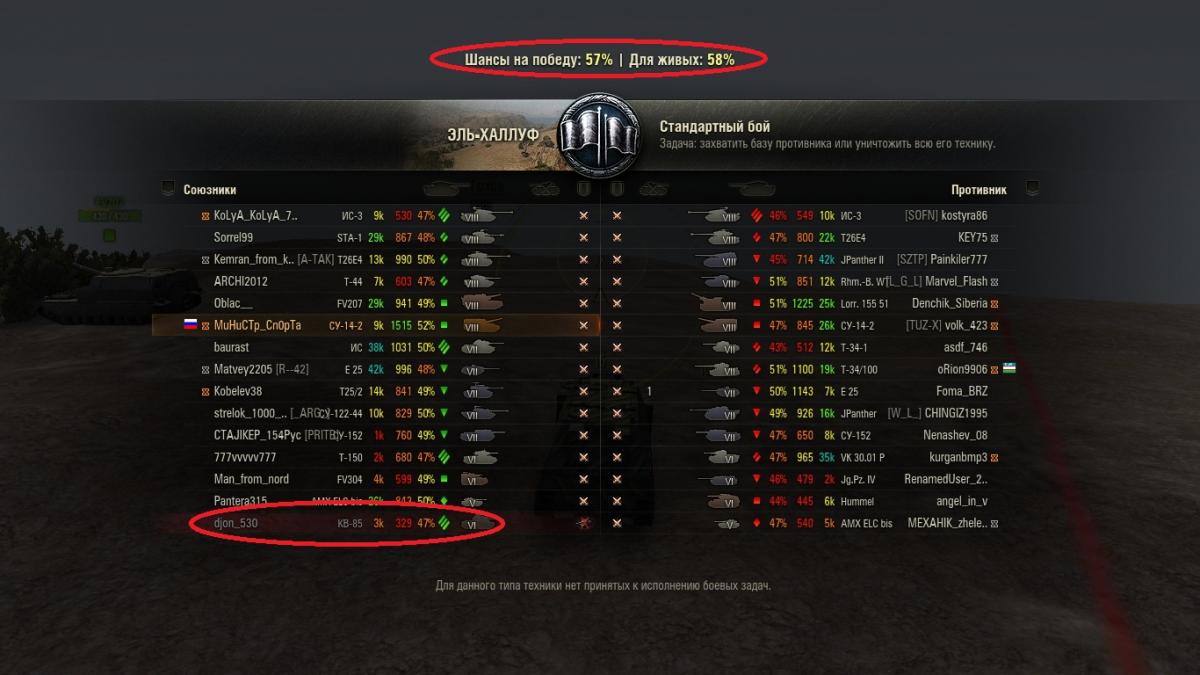The height and width of the screenshot is (675, 1200).
Task: Click the 52% win rate value for MuHuCTp_CnOpTa
Action: 426,325
